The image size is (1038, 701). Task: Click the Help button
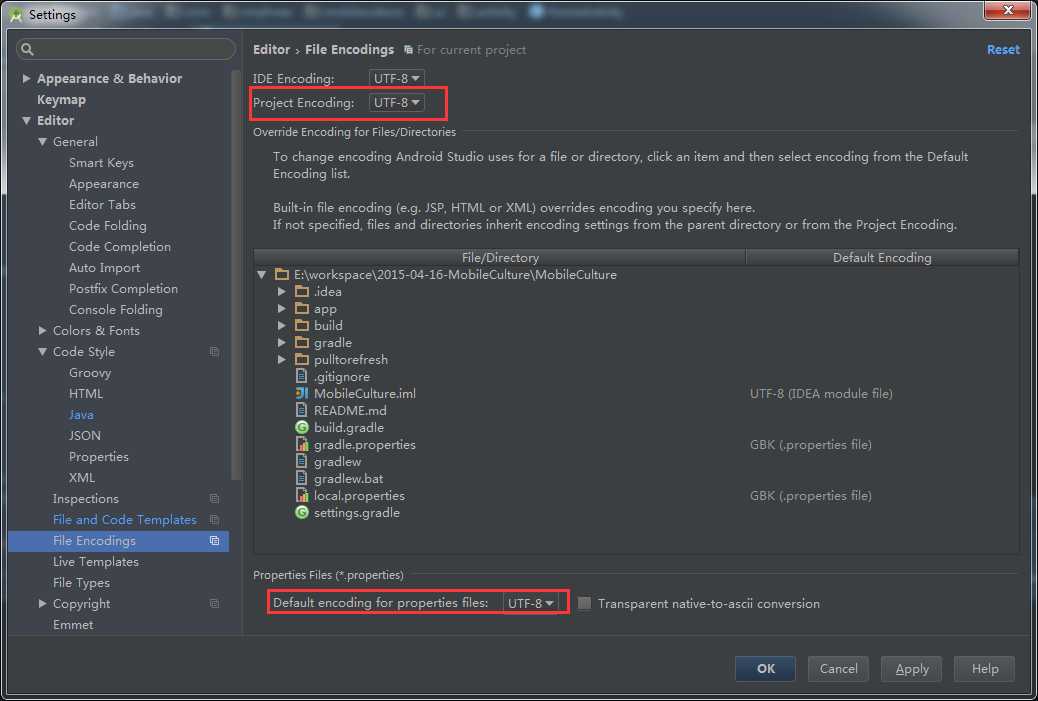point(984,669)
